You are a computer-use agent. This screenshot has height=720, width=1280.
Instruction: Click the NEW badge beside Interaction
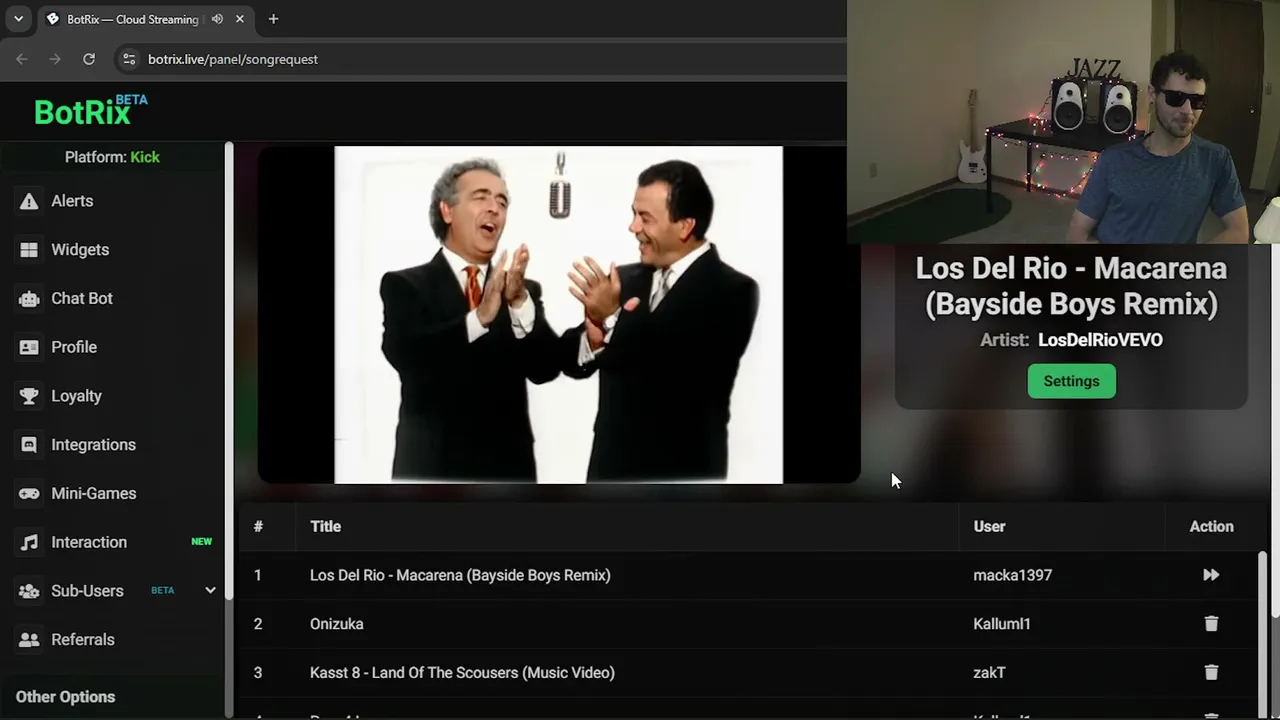pos(201,542)
